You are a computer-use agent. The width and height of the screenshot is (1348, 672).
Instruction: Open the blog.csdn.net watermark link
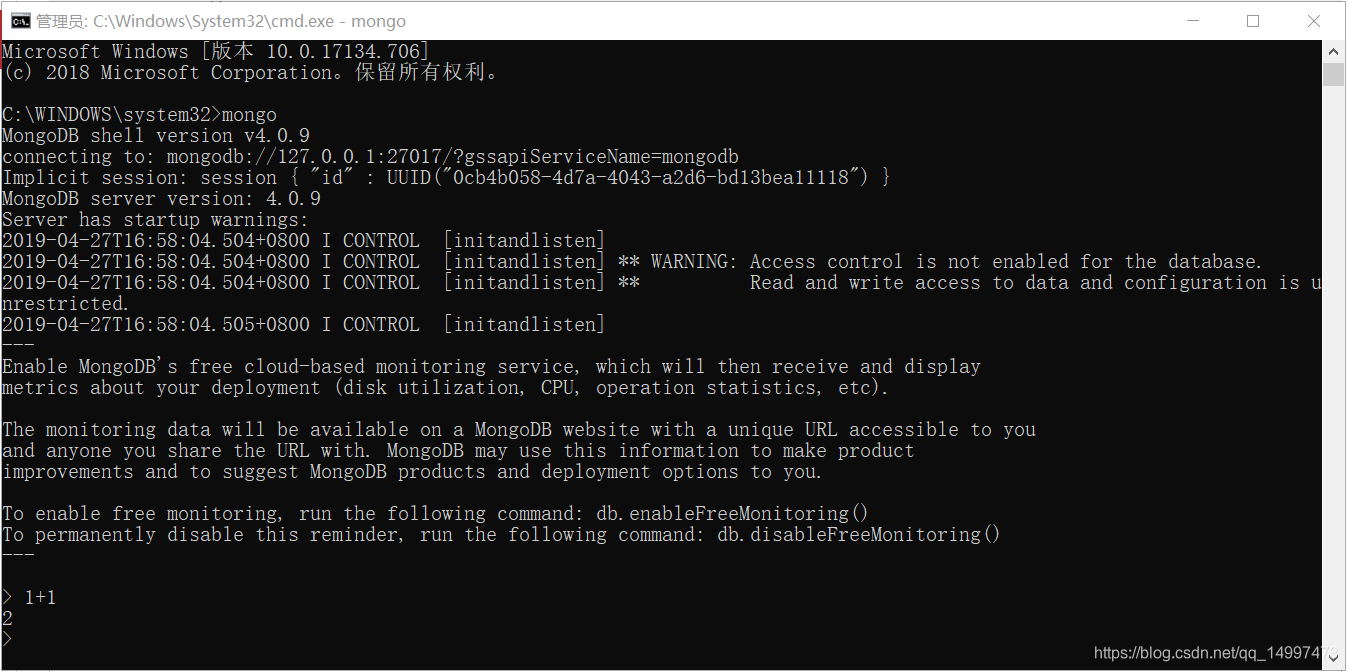pyautogui.click(x=1210, y=652)
